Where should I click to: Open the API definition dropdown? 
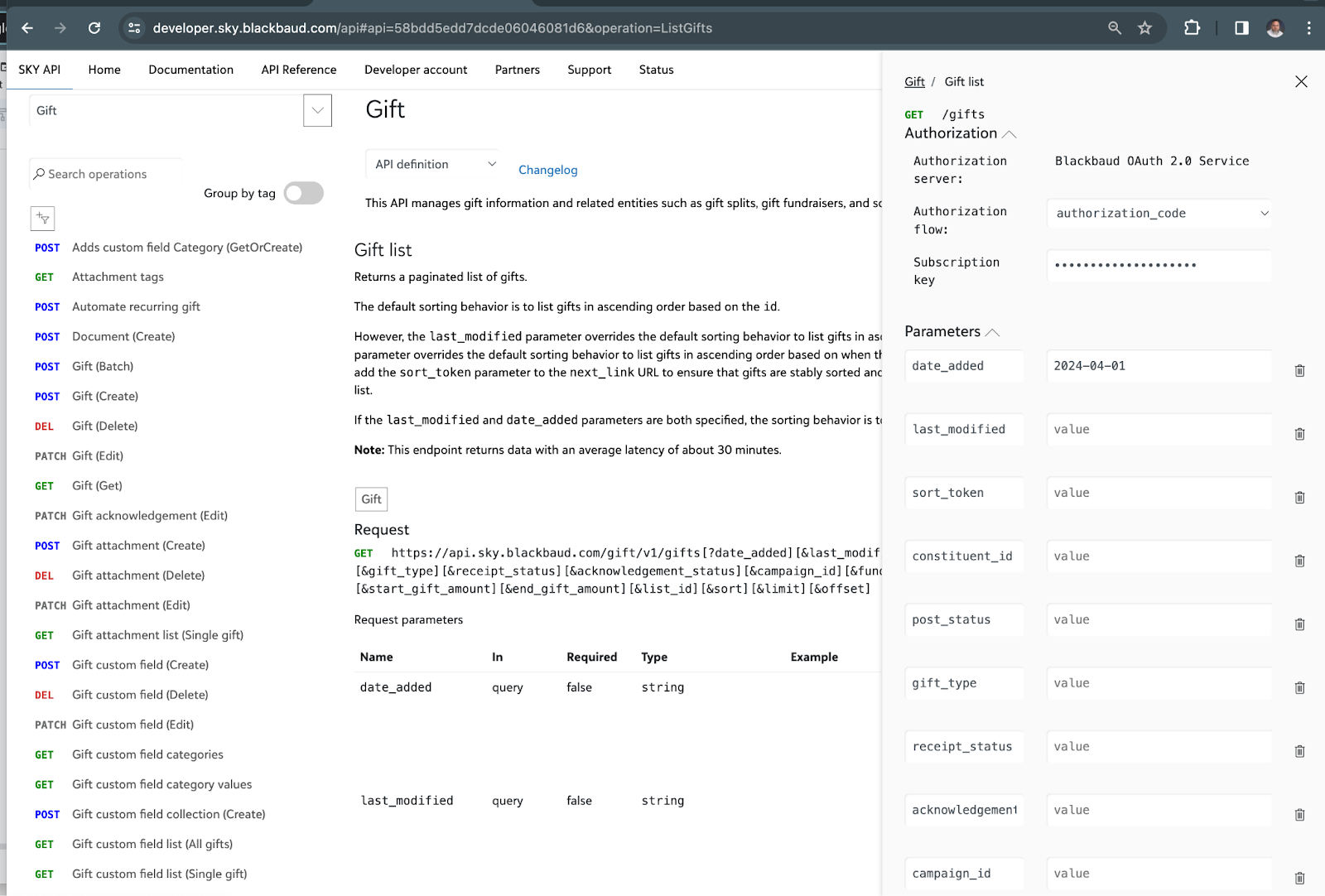coord(434,164)
